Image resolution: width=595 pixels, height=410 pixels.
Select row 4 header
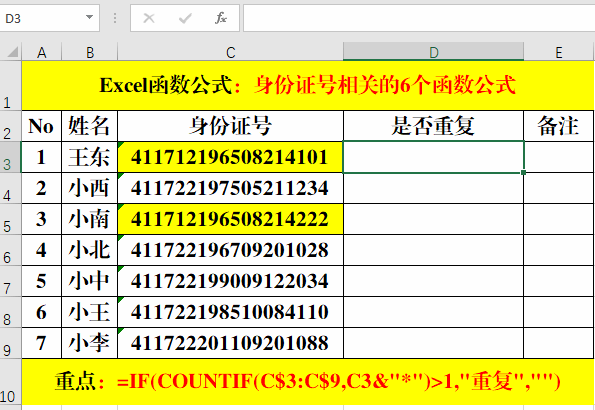[x=11, y=188]
